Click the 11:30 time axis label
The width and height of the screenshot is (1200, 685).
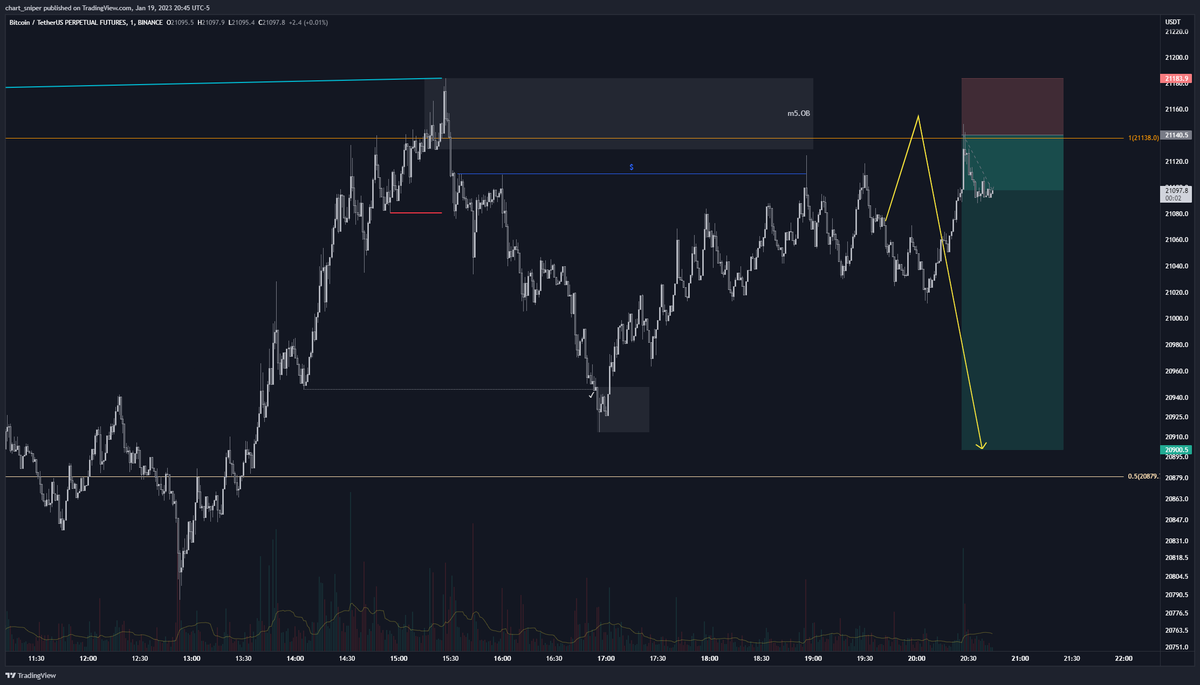36,659
